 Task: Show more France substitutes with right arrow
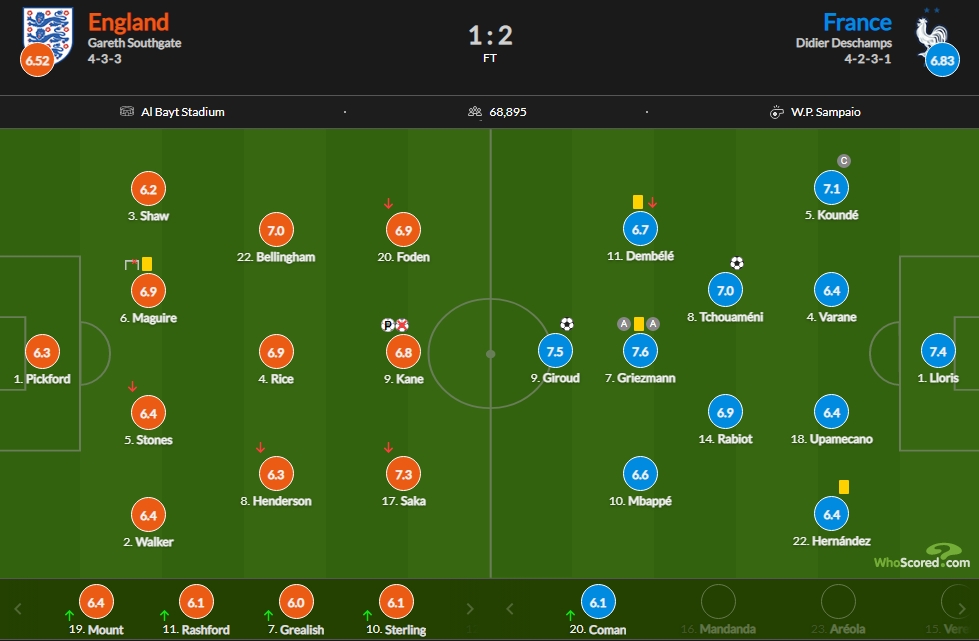[x=962, y=609]
